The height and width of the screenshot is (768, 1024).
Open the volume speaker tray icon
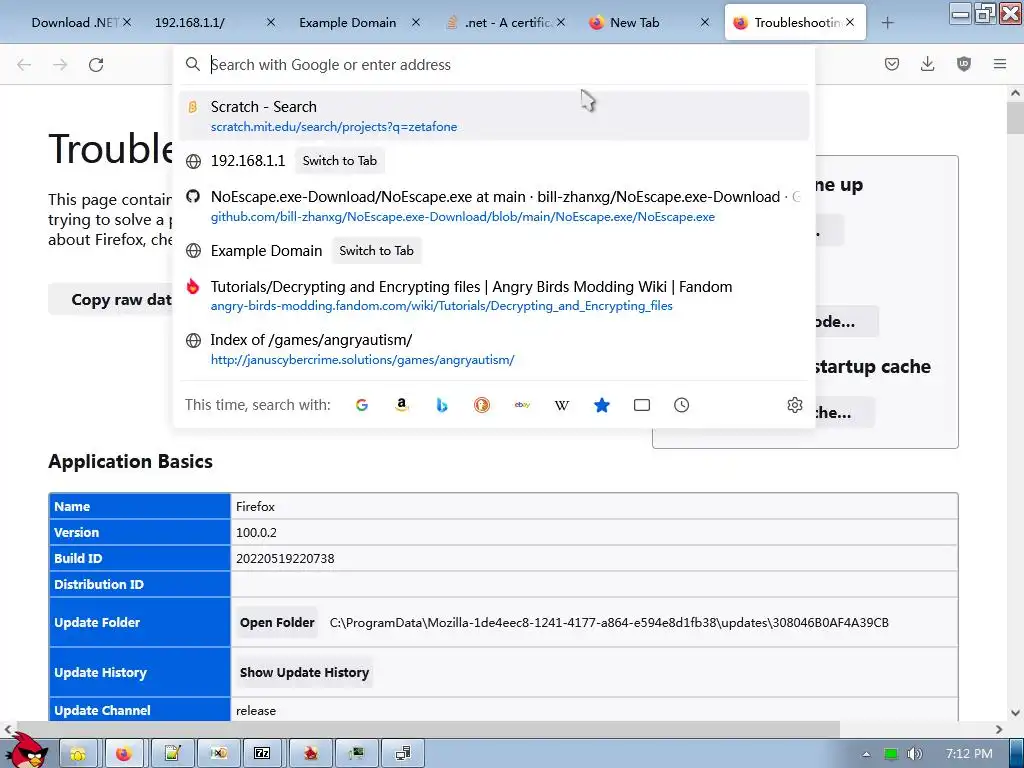click(x=914, y=754)
